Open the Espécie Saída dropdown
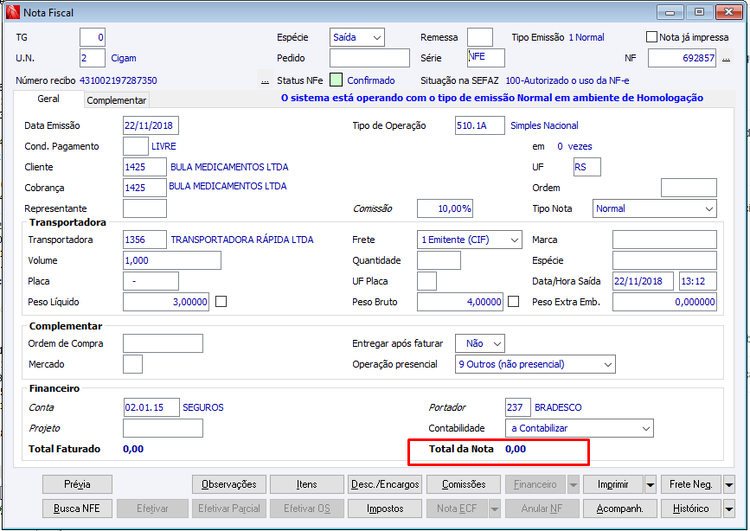This screenshot has width=750, height=531. point(357,37)
